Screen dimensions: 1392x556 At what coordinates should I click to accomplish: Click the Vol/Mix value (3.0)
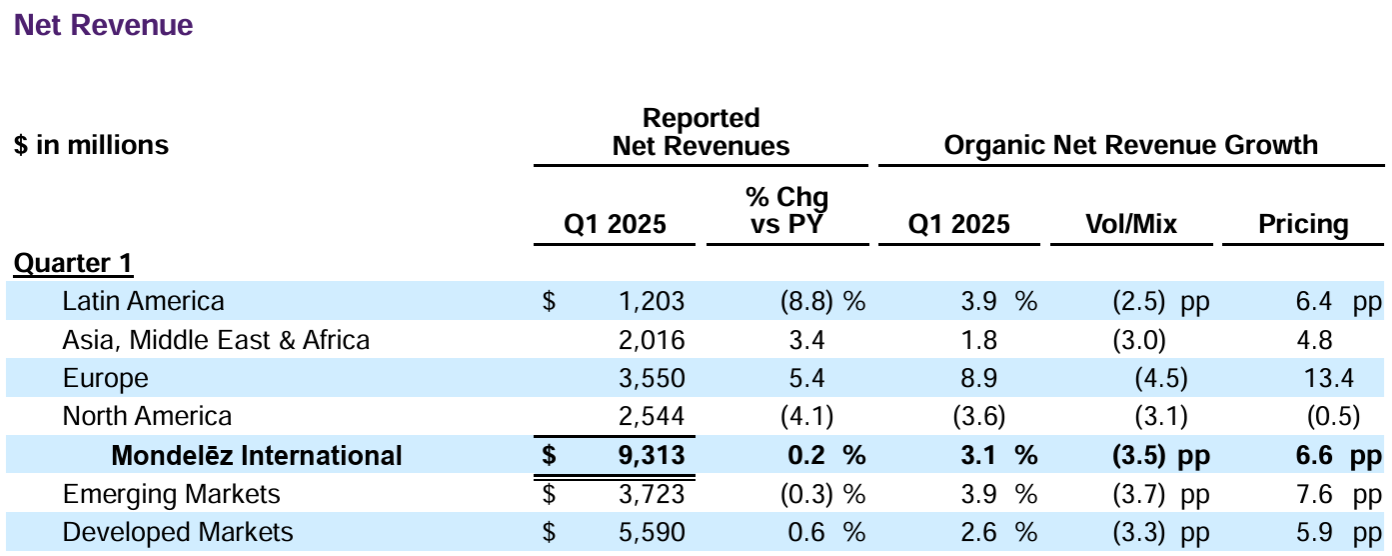point(1139,340)
